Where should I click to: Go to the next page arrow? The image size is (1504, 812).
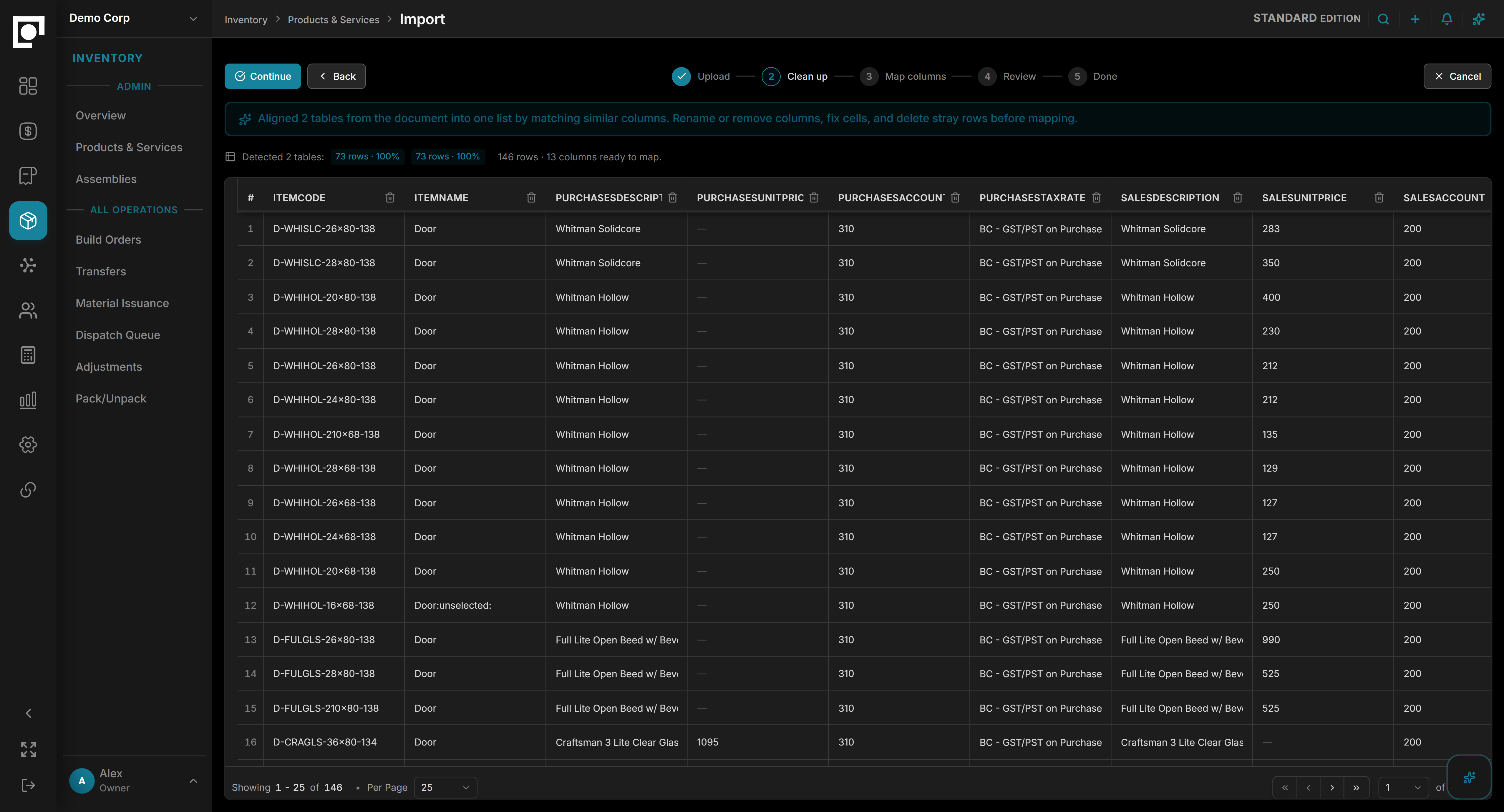click(x=1332, y=788)
